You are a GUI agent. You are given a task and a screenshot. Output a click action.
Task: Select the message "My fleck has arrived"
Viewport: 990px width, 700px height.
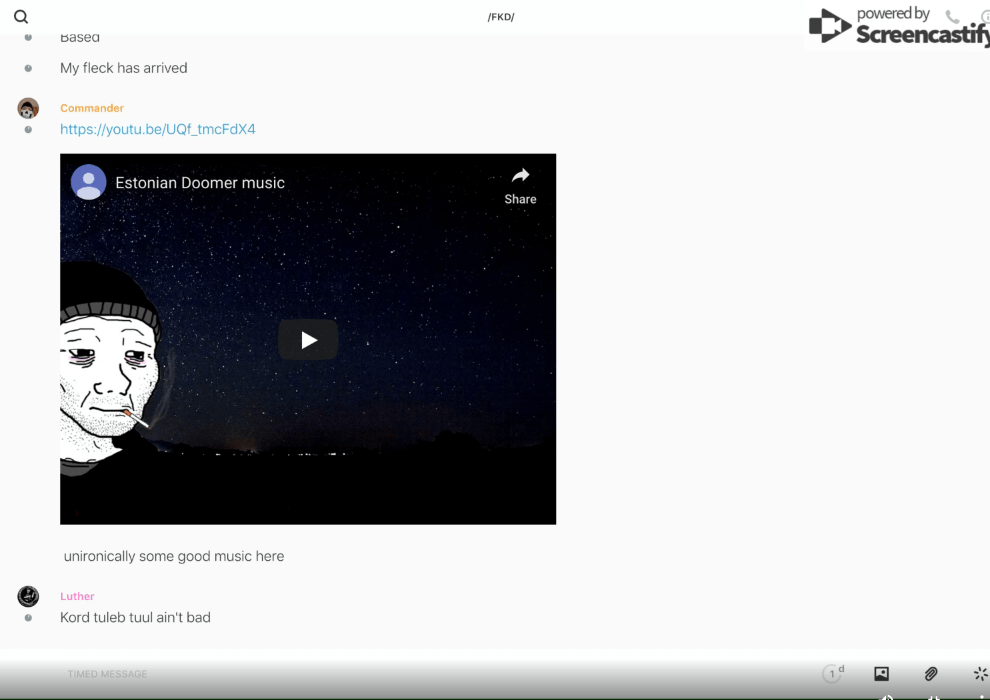pyautogui.click(x=124, y=68)
